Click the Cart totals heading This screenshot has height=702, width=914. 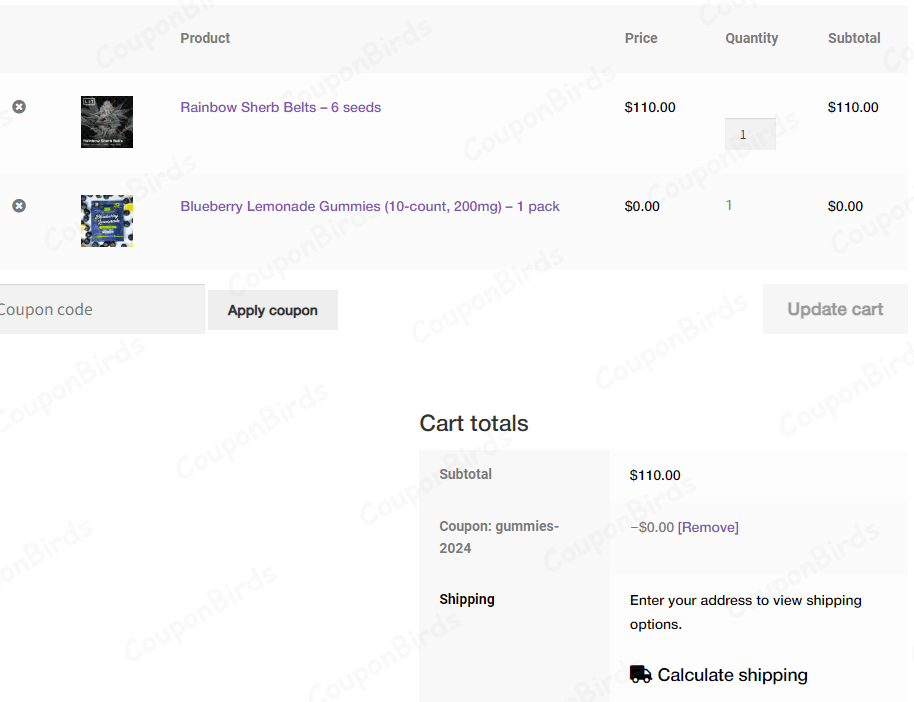[474, 423]
